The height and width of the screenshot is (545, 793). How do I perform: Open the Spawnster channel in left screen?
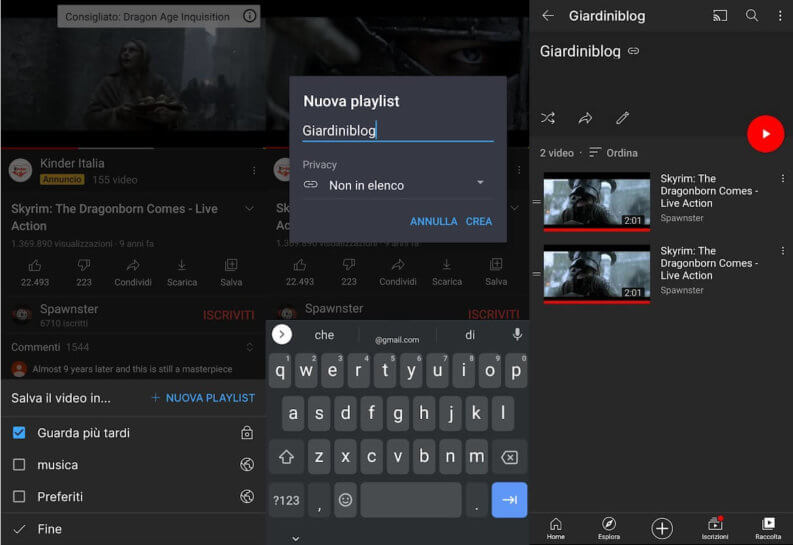click(56, 314)
